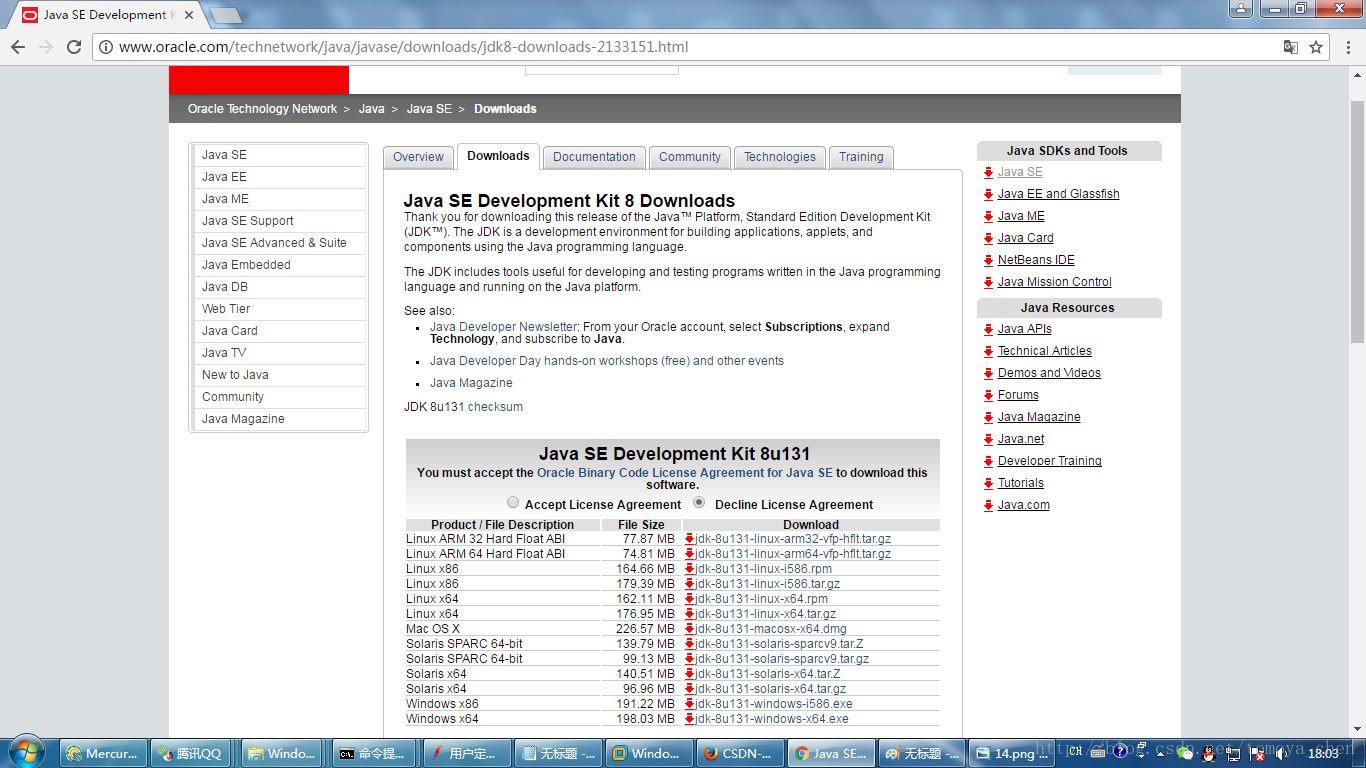The width and height of the screenshot is (1366, 768).
Task: Switch to the Overview tab
Action: click(x=418, y=157)
